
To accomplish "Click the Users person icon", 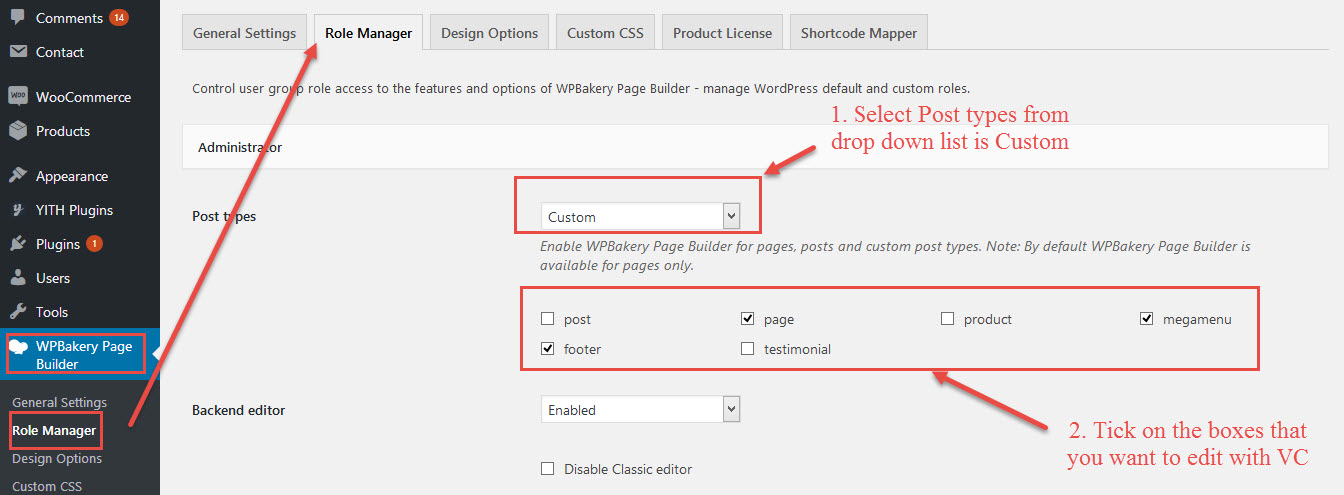I will (18, 278).
